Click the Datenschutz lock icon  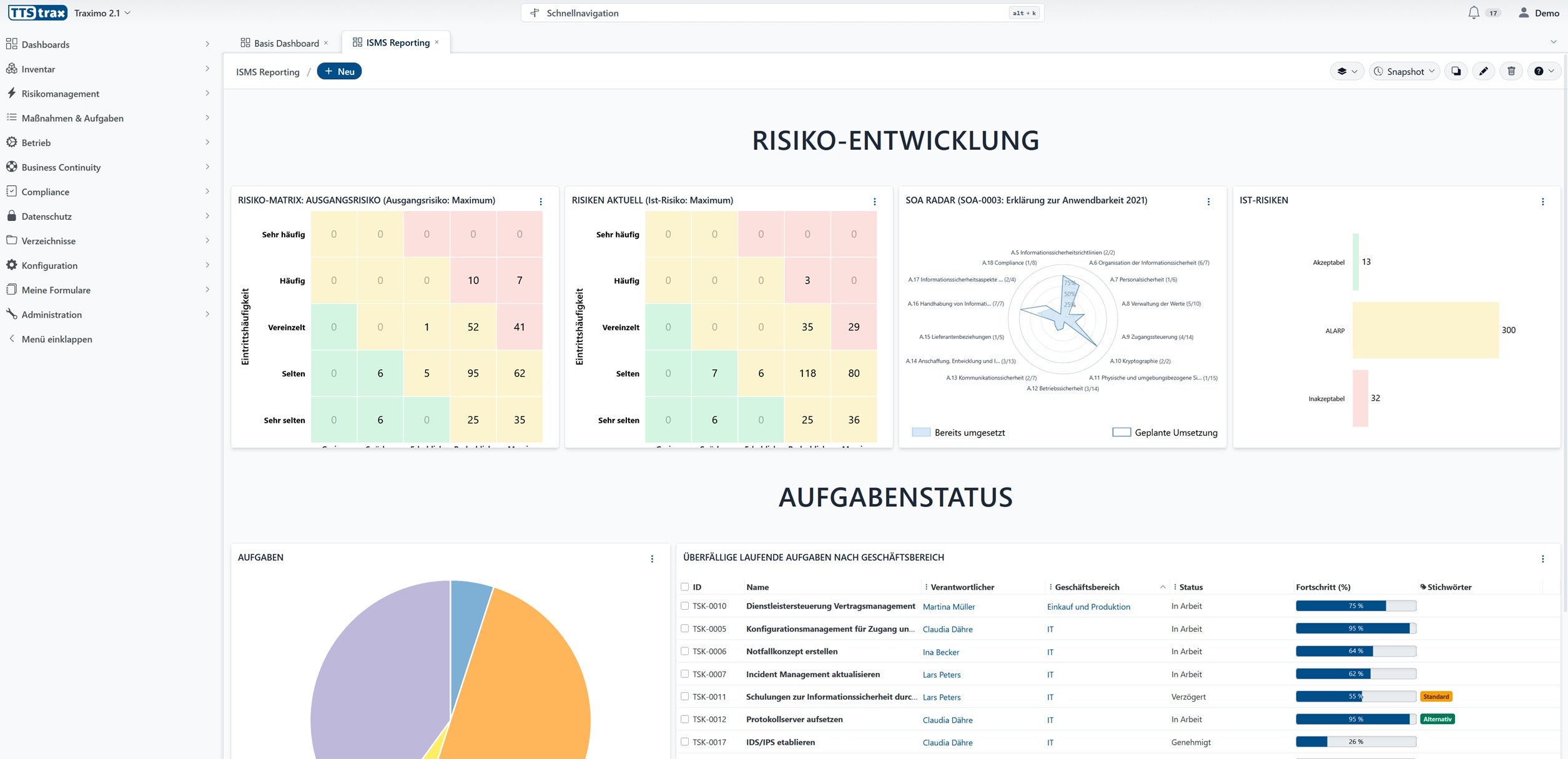point(11,216)
